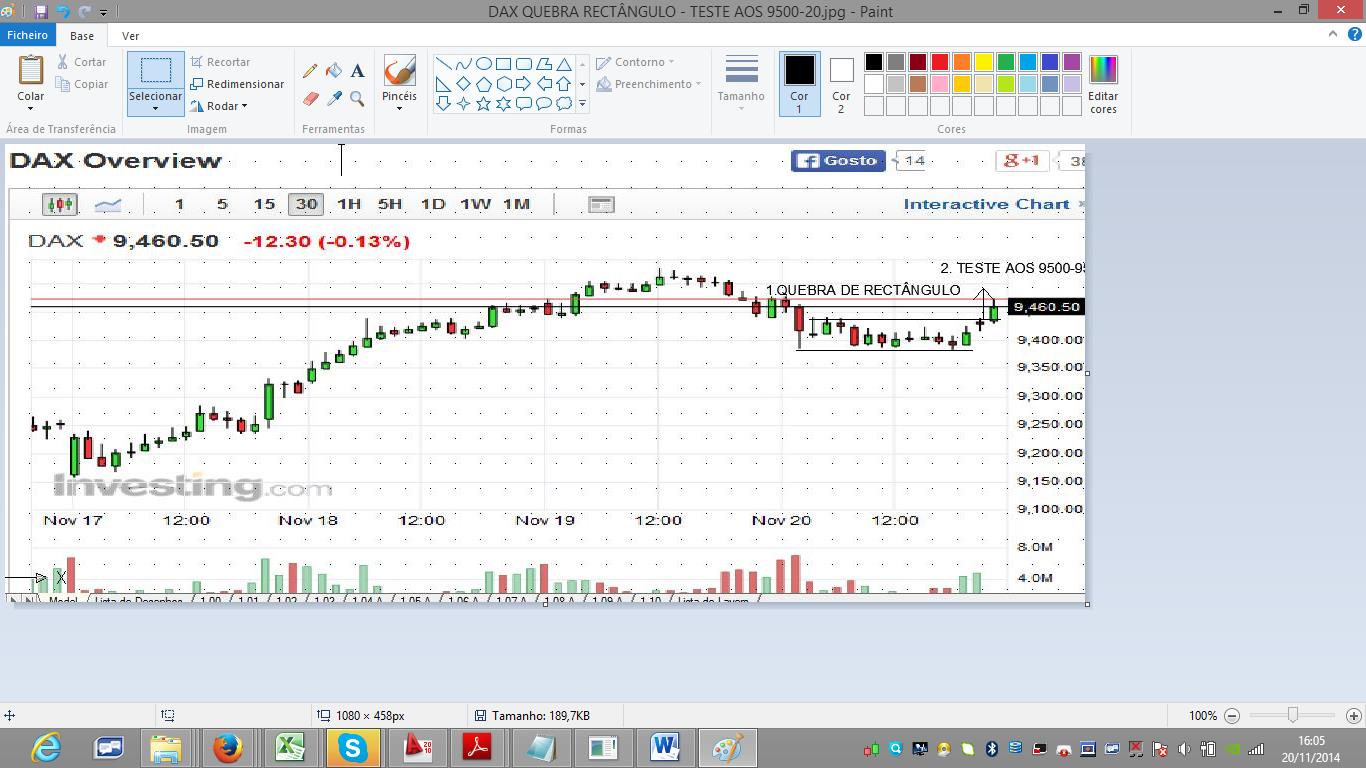Select the Rectangle shape

503,63
